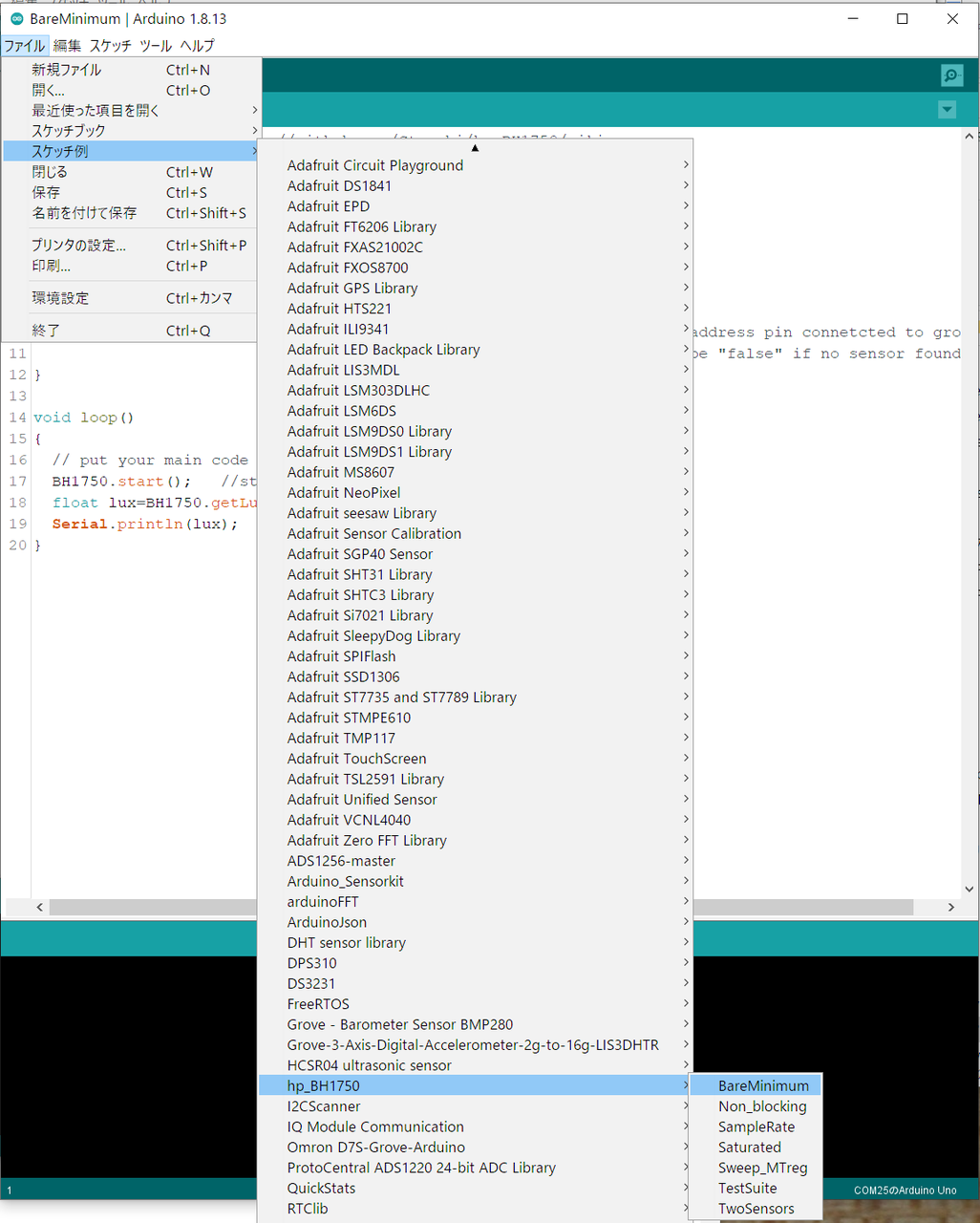The height and width of the screenshot is (1223, 980).
Task: Expand the ArduinoJson examples submenu
Action: (327, 922)
